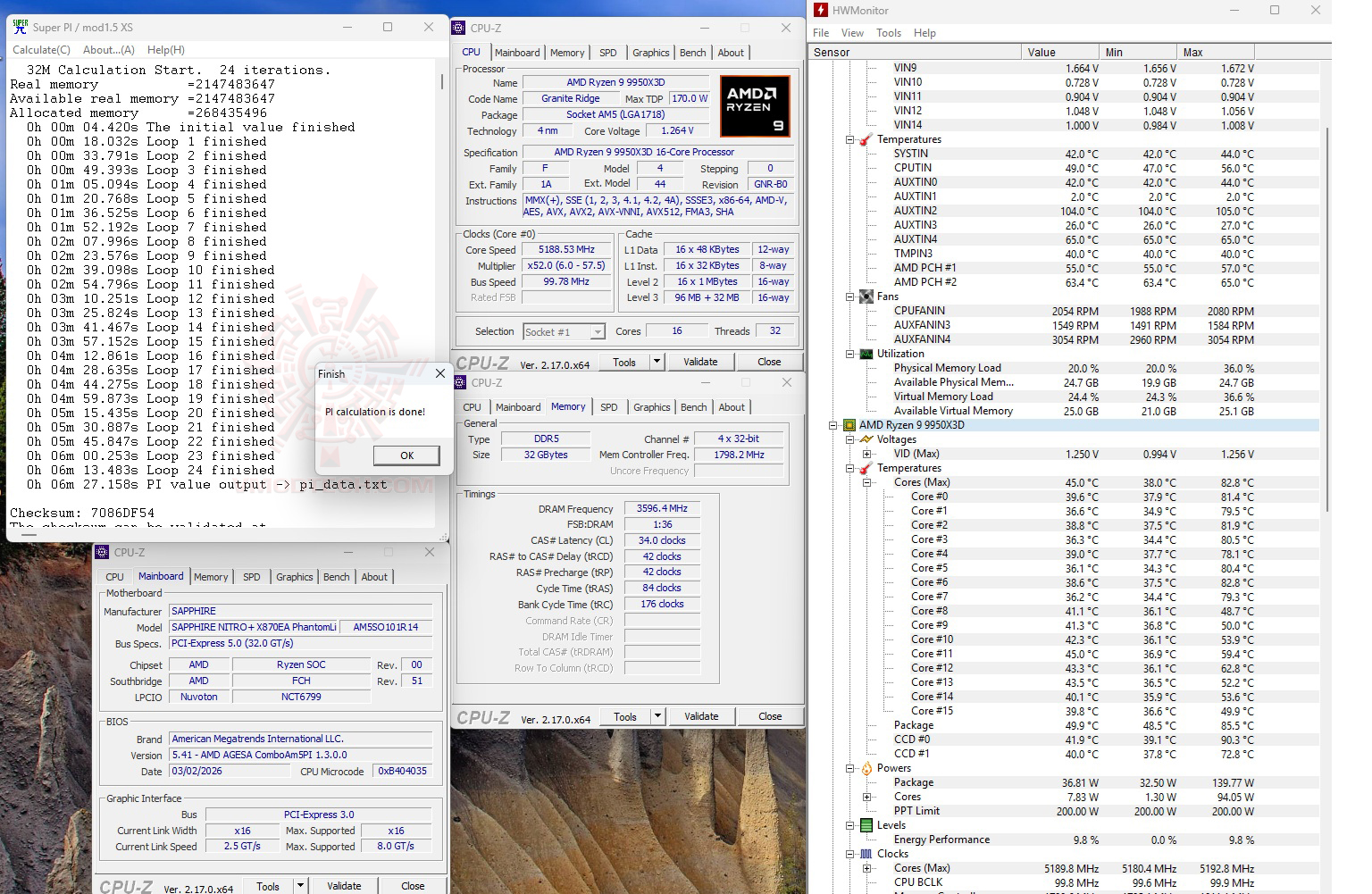The height and width of the screenshot is (894, 1372).
Task: Click the Levels node icon in HWMonitor
Action: coord(866,825)
